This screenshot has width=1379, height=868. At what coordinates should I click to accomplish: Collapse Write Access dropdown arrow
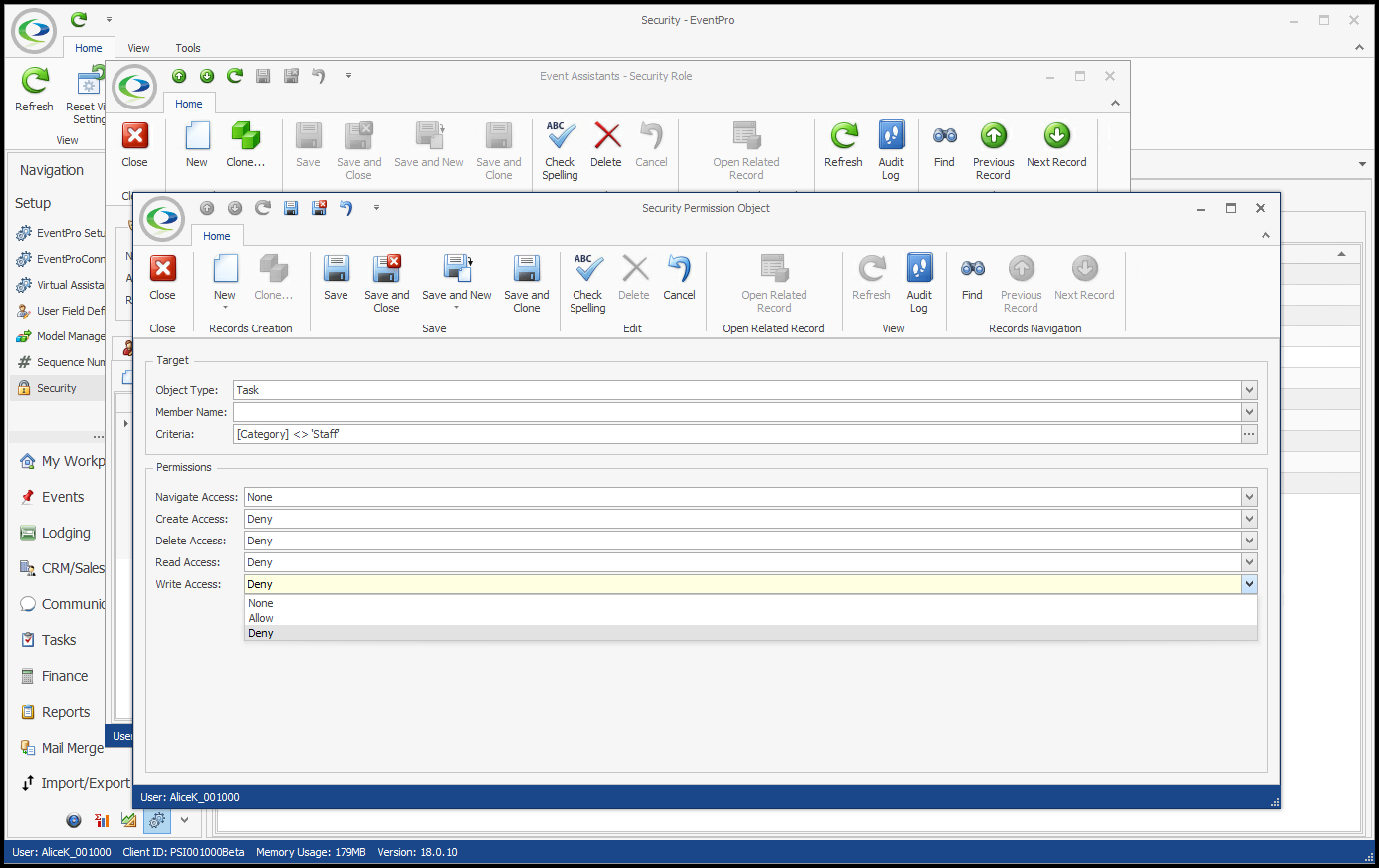coord(1249,584)
